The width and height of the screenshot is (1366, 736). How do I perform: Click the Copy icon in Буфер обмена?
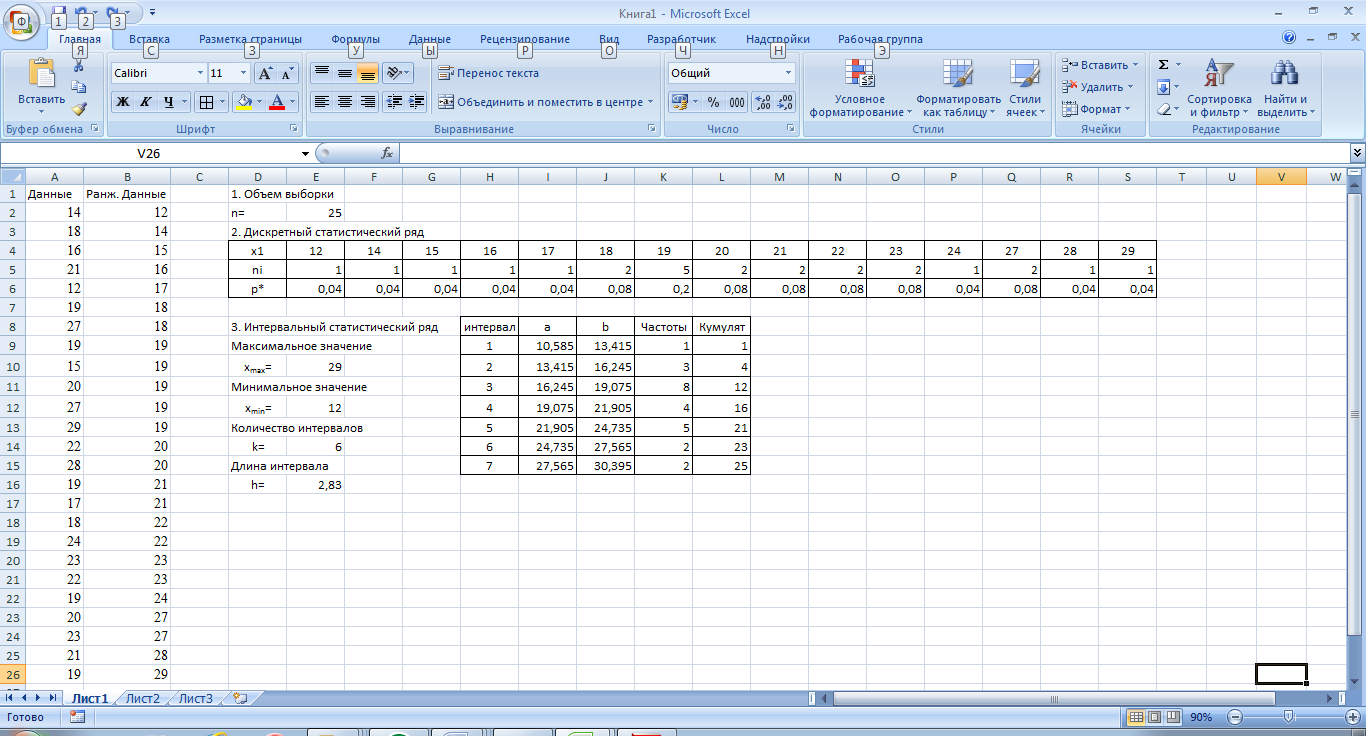click(x=80, y=87)
